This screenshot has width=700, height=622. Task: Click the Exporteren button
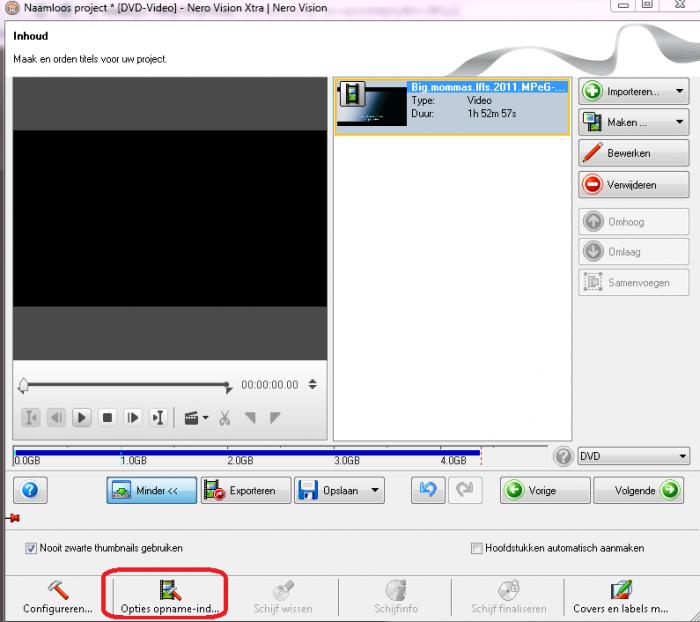[x=246, y=490]
